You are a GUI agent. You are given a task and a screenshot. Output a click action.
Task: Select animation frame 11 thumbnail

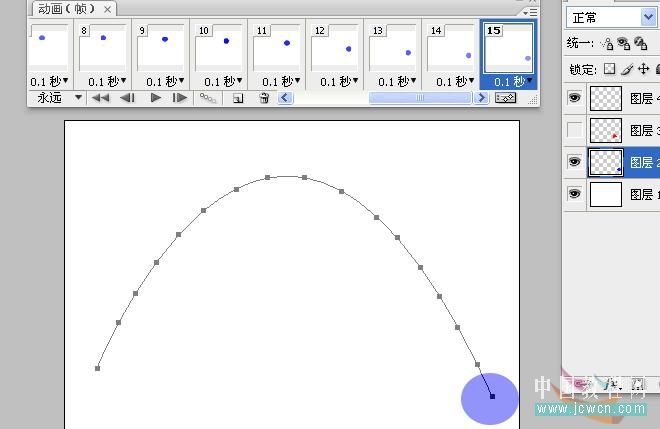277,48
